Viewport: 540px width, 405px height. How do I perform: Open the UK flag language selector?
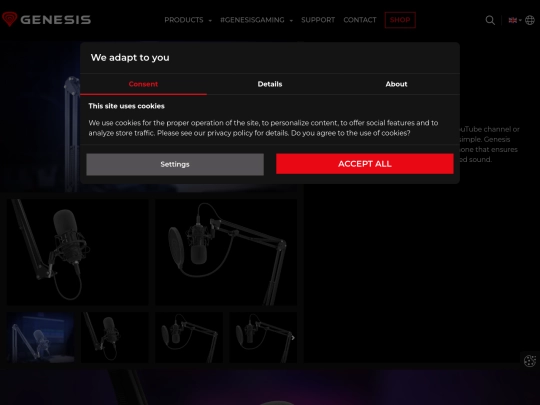tap(515, 20)
